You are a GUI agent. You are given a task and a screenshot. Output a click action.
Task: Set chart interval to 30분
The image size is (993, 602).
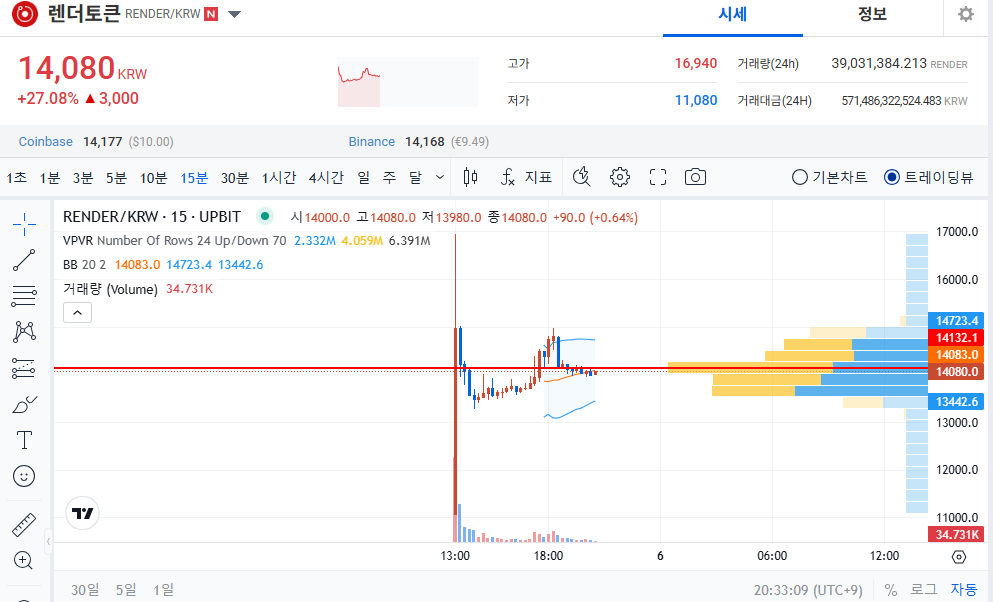pyautogui.click(x=234, y=178)
